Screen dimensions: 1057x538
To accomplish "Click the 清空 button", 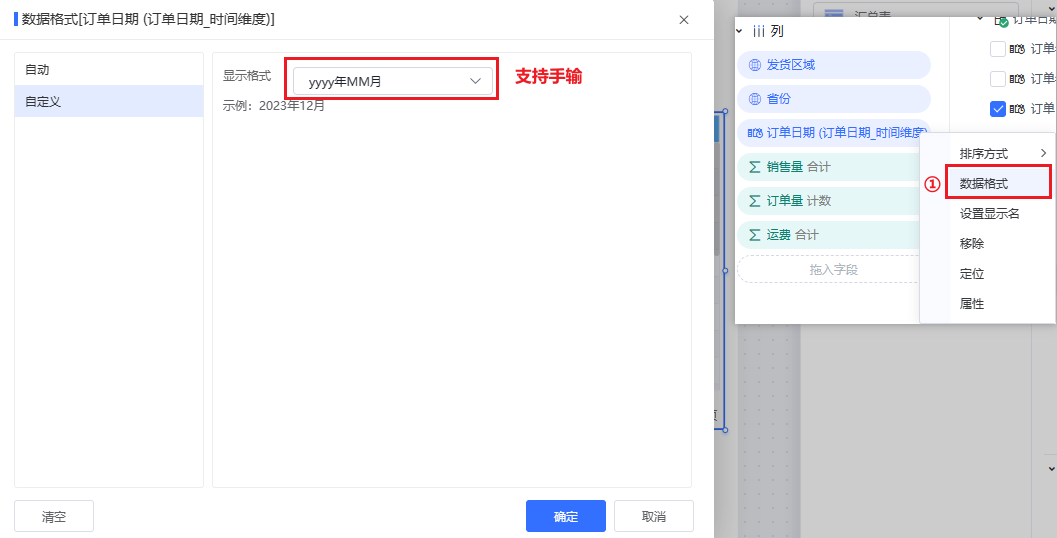I will 54,516.
